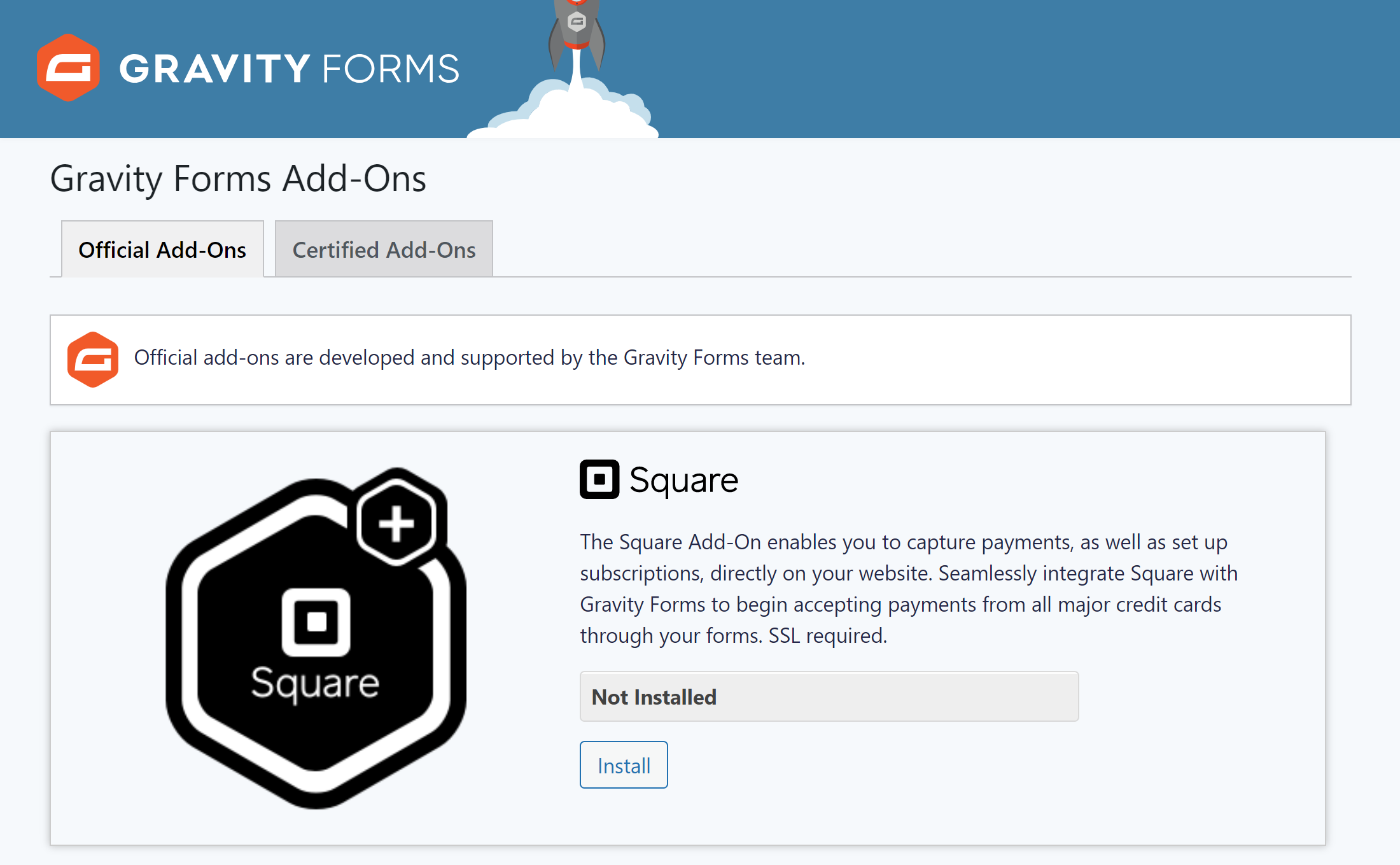Viewport: 1400px width, 865px height.
Task: Click the Gravity Forms Add-Ons page heading
Action: pyautogui.click(x=238, y=178)
